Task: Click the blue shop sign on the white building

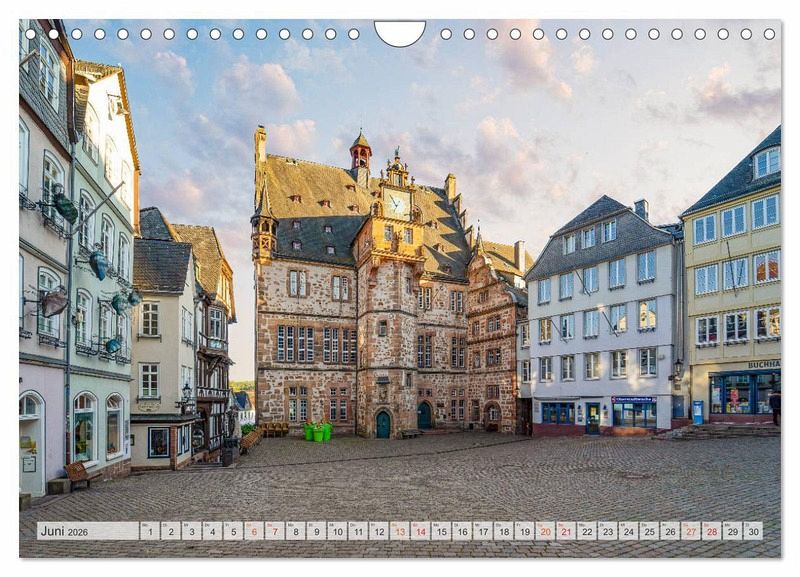Action: tap(632, 399)
